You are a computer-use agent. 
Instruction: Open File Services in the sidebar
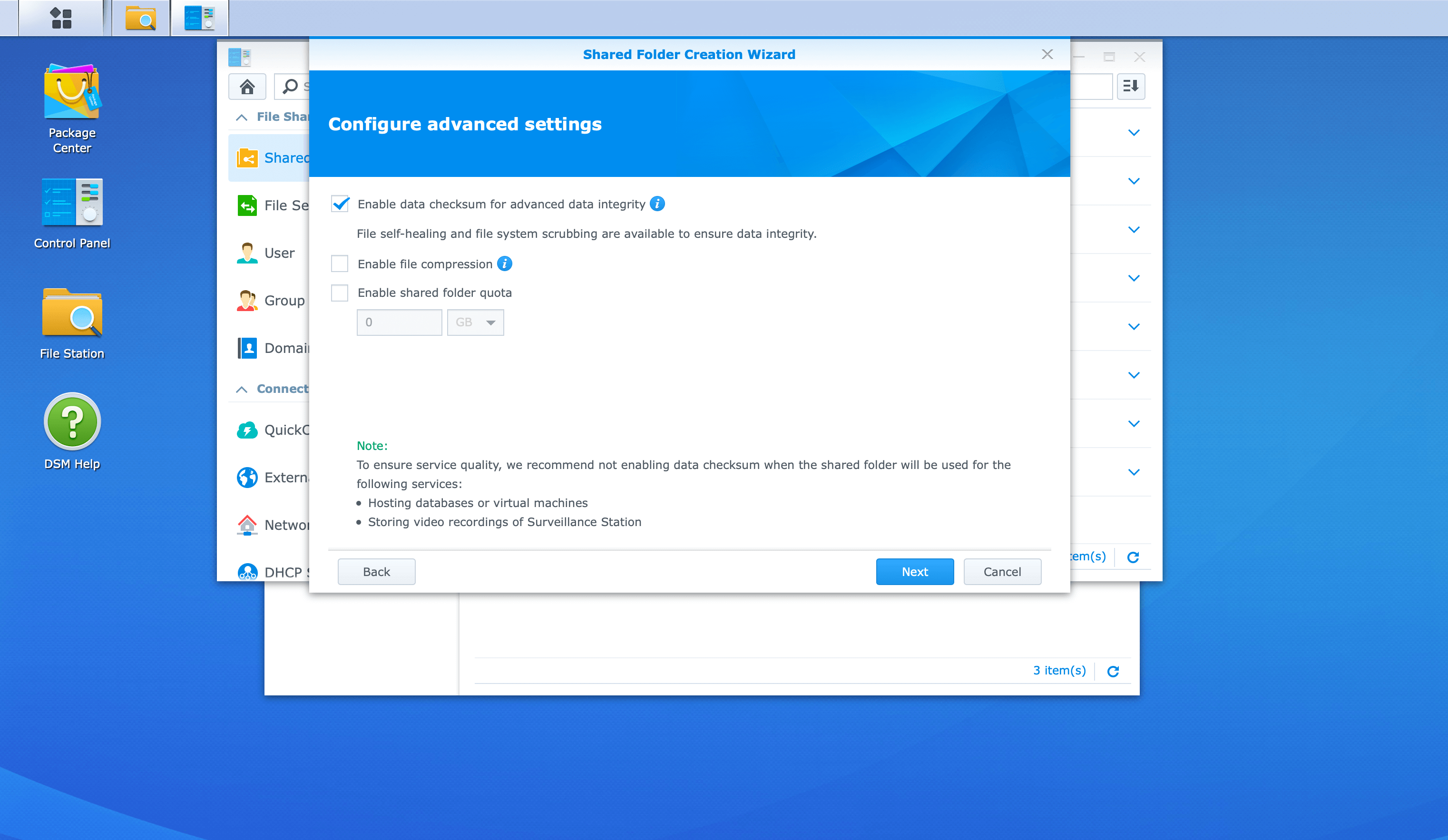coord(269,205)
